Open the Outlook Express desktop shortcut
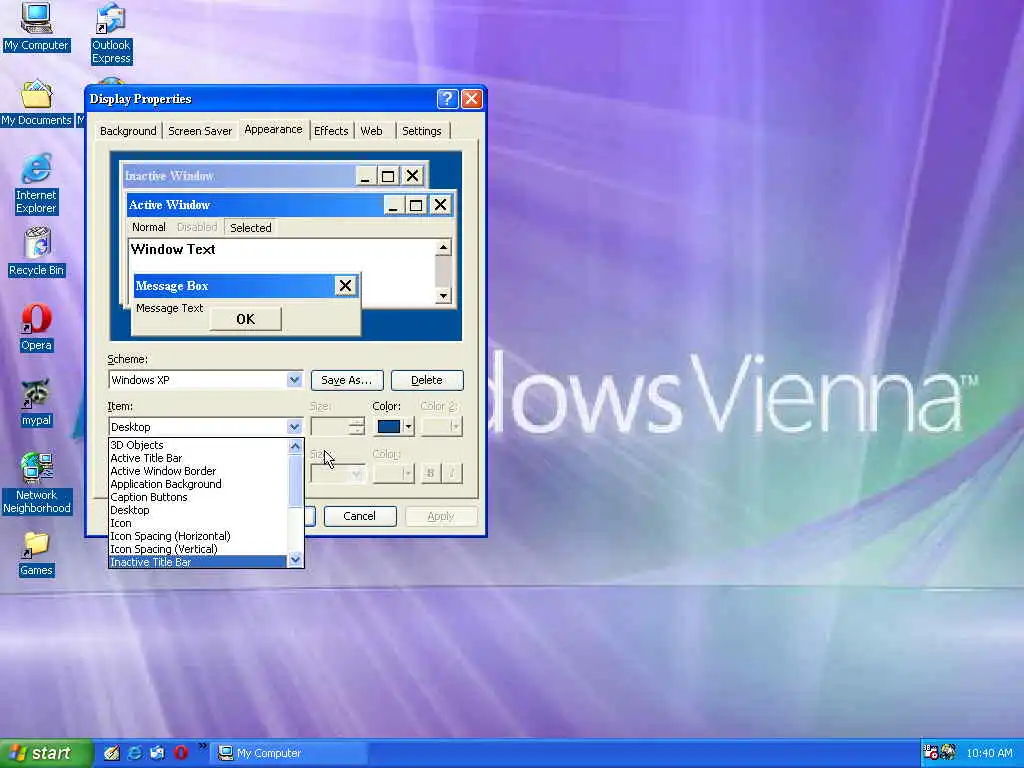The image size is (1024, 768). pyautogui.click(x=111, y=34)
